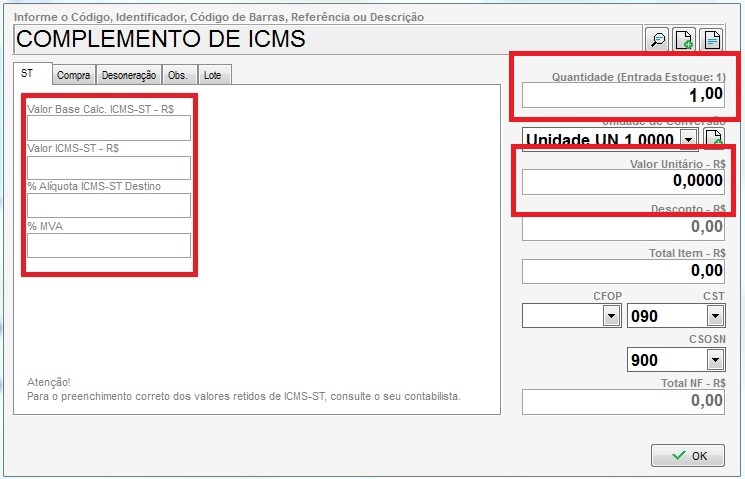This screenshot has height=479, width=745.
Task: Switch to the Compra tab
Action: [x=74, y=75]
